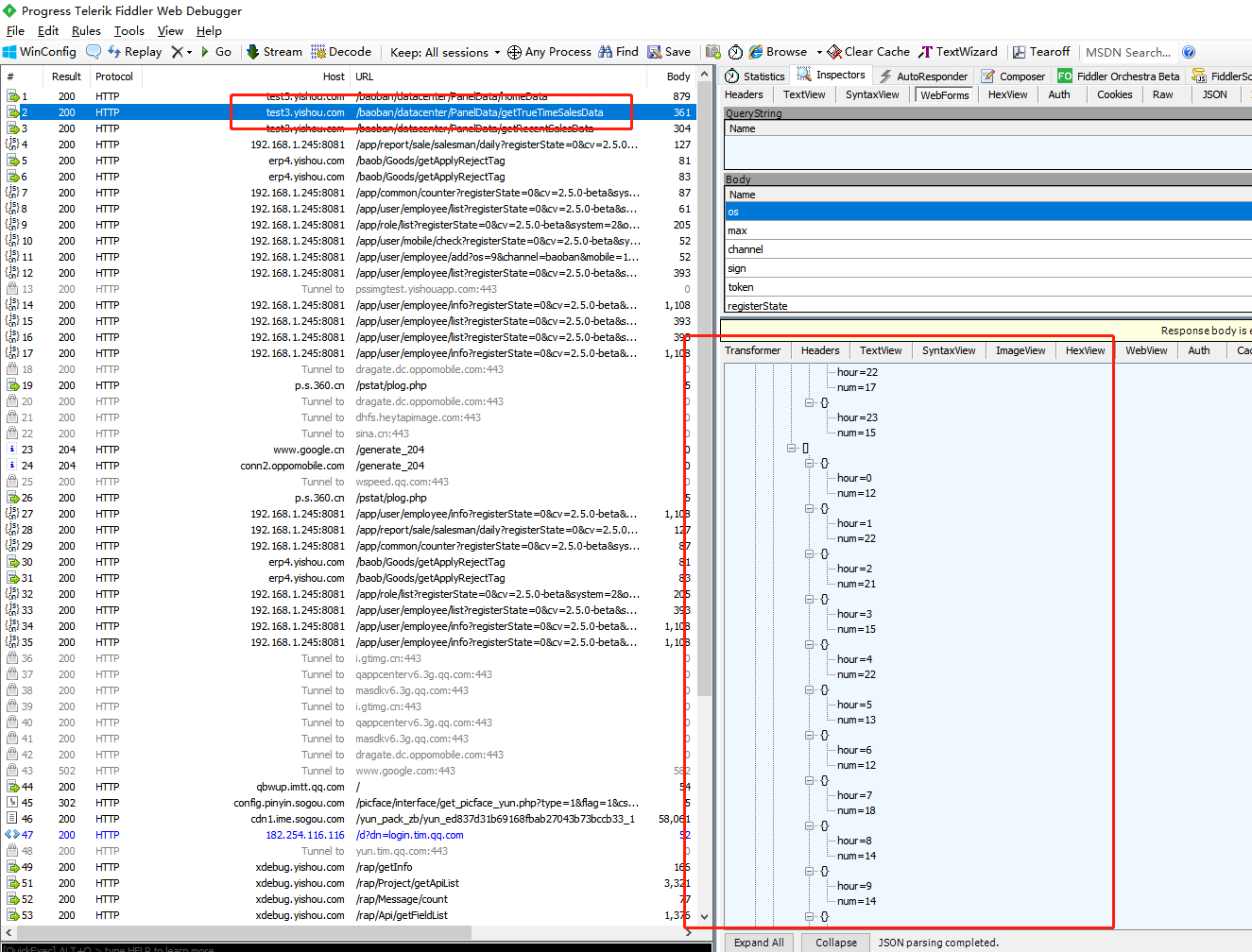The width and height of the screenshot is (1252, 952).
Task: Click the camera screenshot icon in toolbar
Action: [x=713, y=52]
